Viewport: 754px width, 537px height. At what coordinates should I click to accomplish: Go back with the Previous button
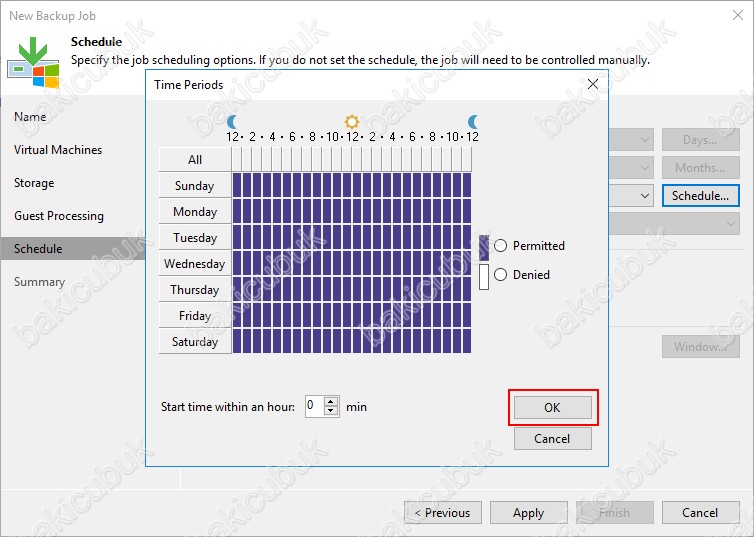443,512
